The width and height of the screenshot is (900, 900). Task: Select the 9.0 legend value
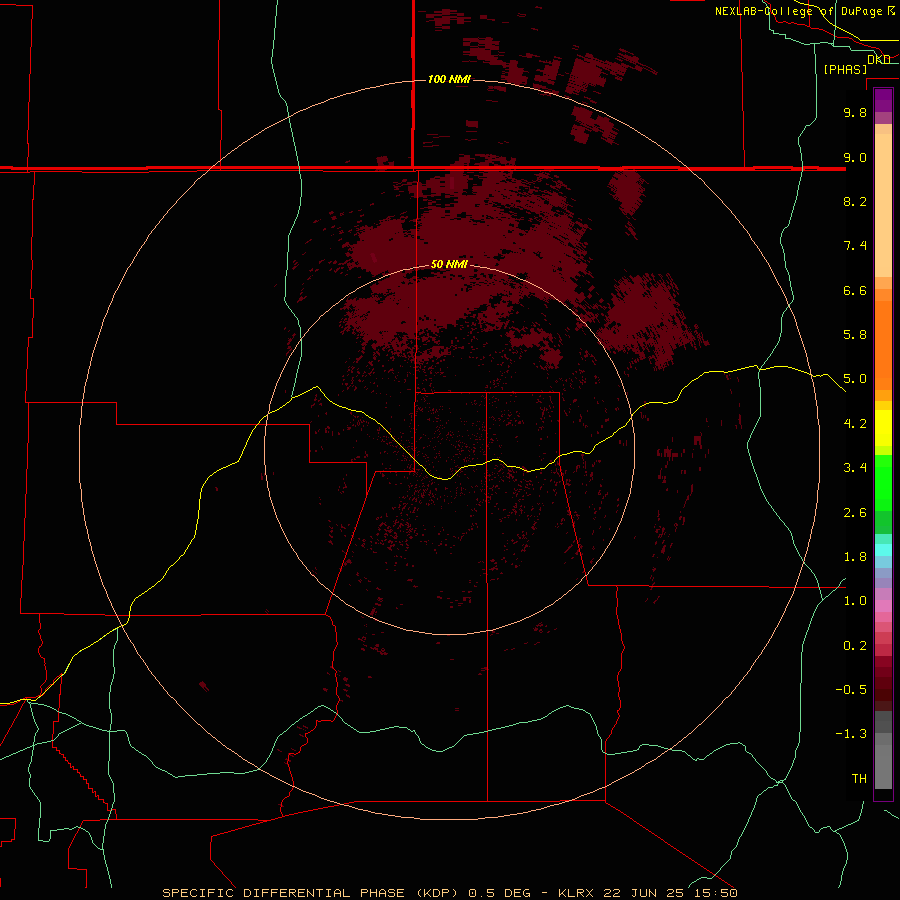[855, 157]
